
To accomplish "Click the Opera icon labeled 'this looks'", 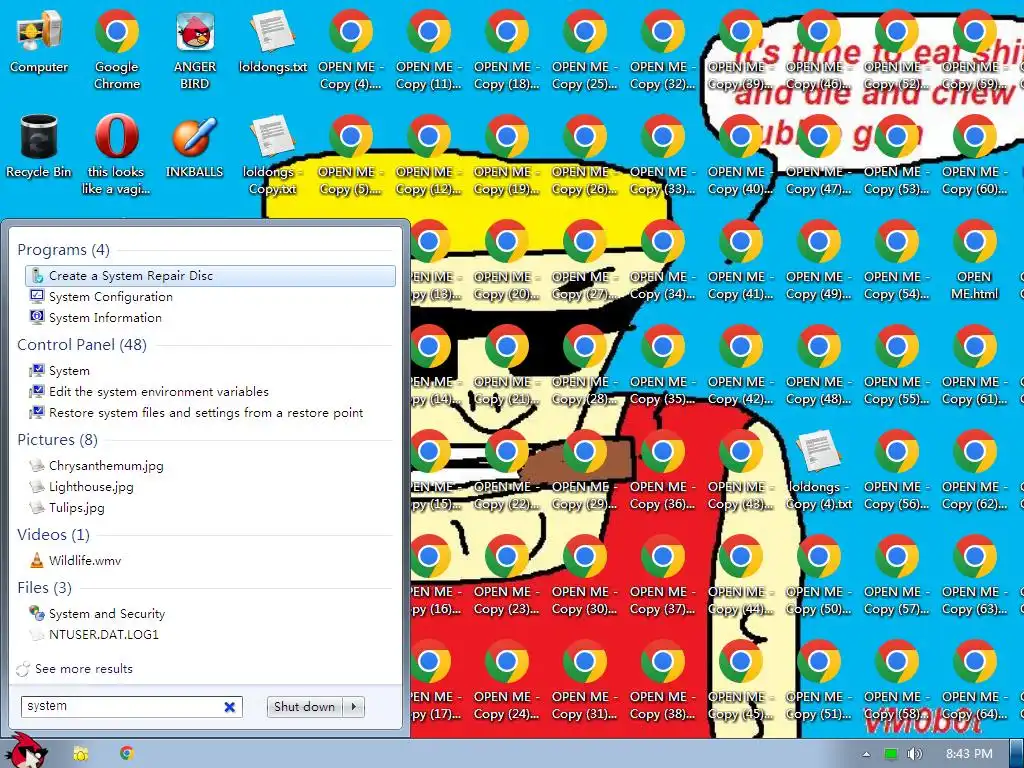I will [x=117, y=154].
